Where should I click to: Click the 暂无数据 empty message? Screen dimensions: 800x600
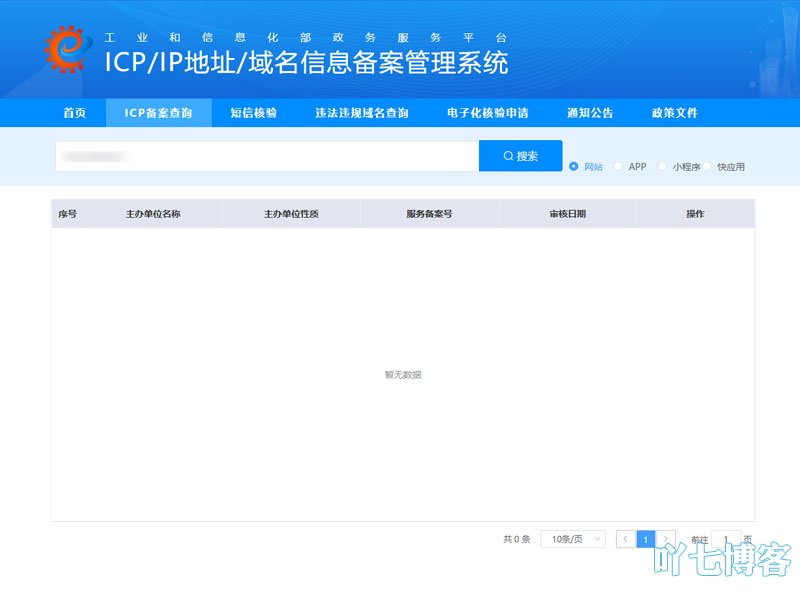(x=403, y=375)
